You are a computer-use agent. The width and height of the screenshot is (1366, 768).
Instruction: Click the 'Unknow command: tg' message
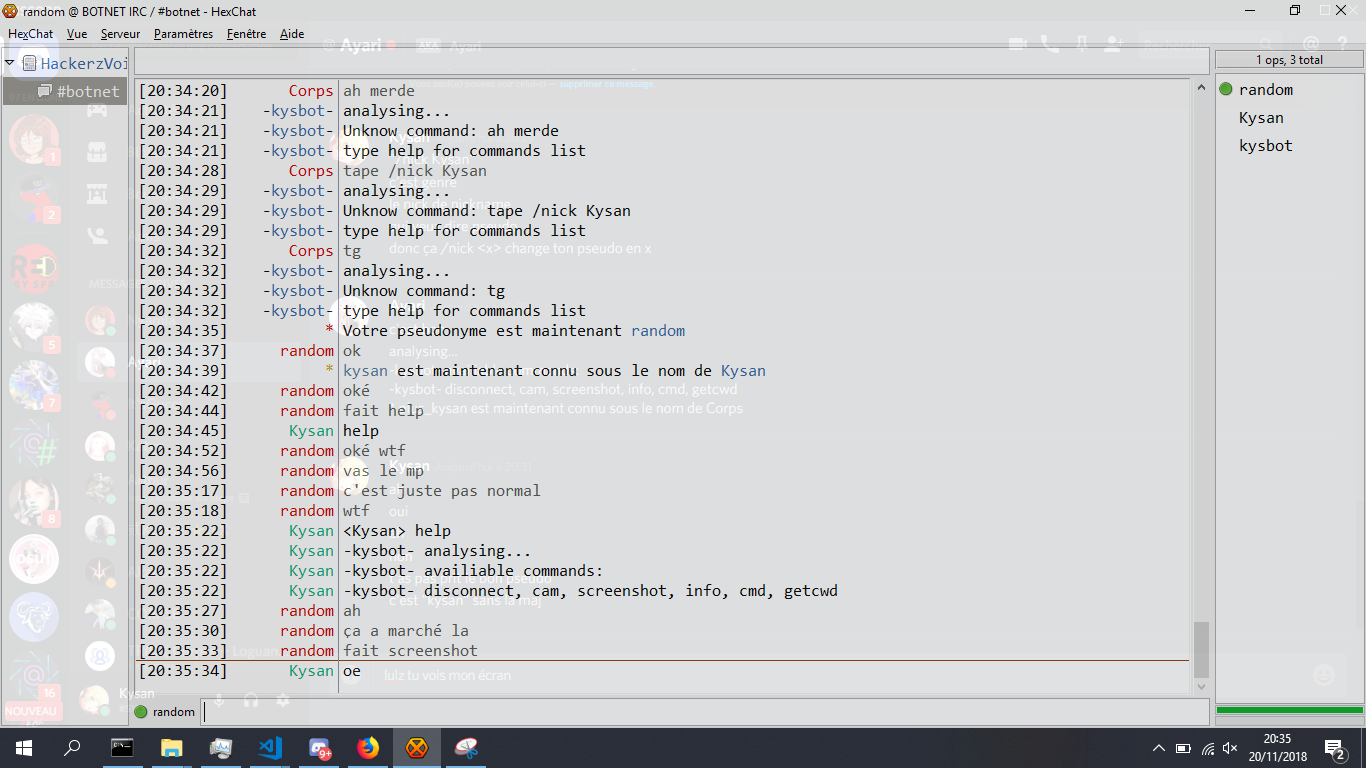click(424, 291)
